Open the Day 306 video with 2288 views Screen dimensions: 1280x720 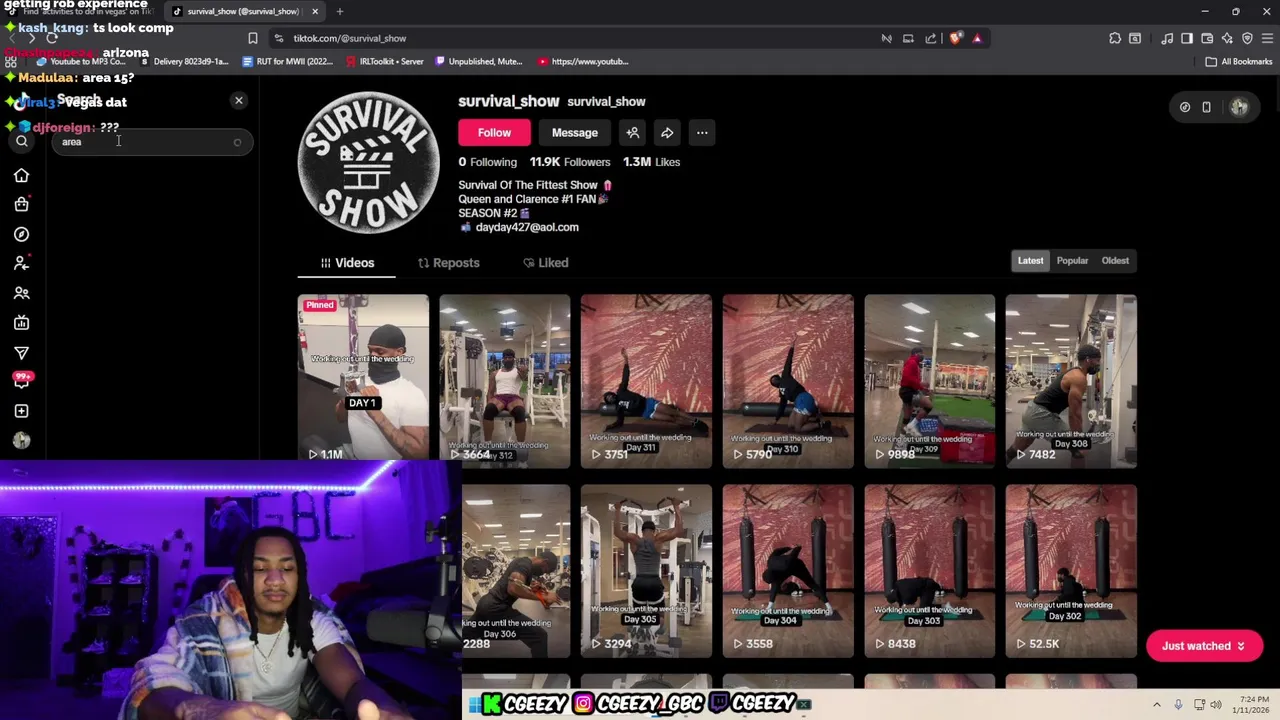pos(516,571)
